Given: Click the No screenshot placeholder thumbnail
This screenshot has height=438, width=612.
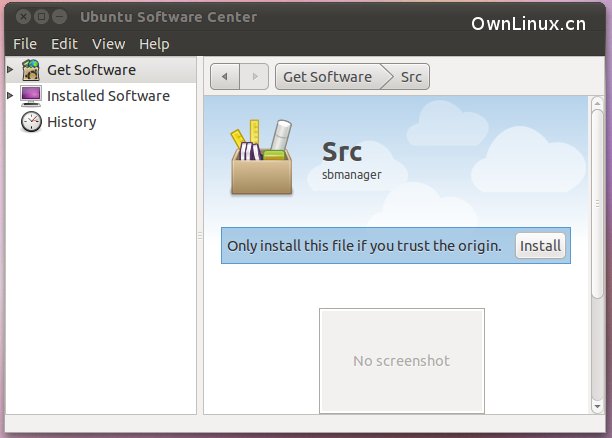Looking at the screenshot, I should [x=401, y=360].
